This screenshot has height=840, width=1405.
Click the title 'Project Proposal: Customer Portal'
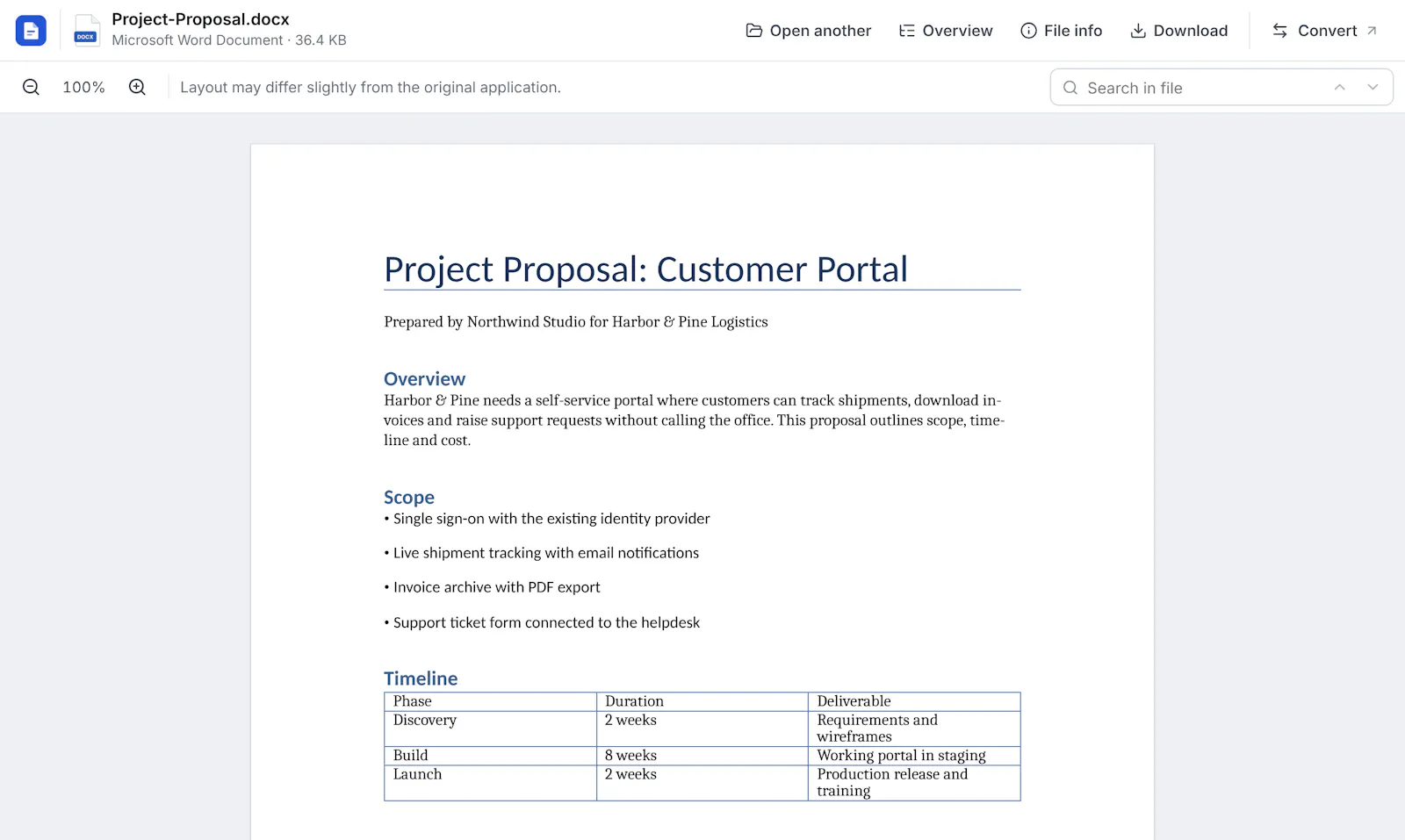[x=645, y=269]
